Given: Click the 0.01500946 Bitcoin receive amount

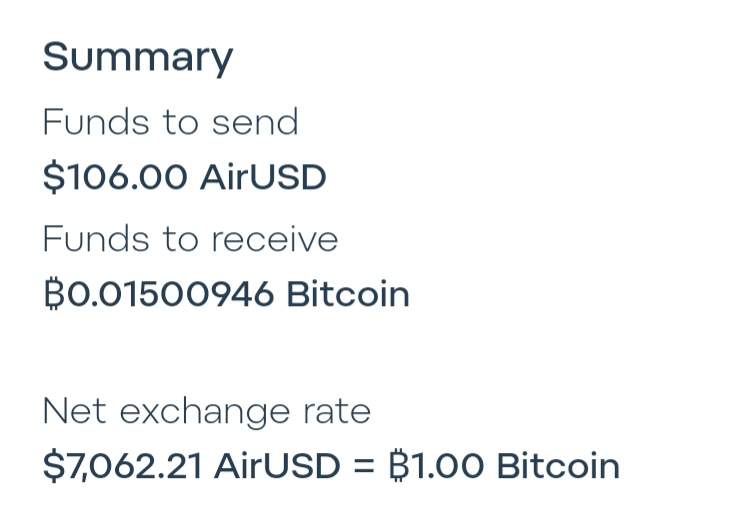Looking at the screenshot, I should pyautogui.click(x=226, y=295).
